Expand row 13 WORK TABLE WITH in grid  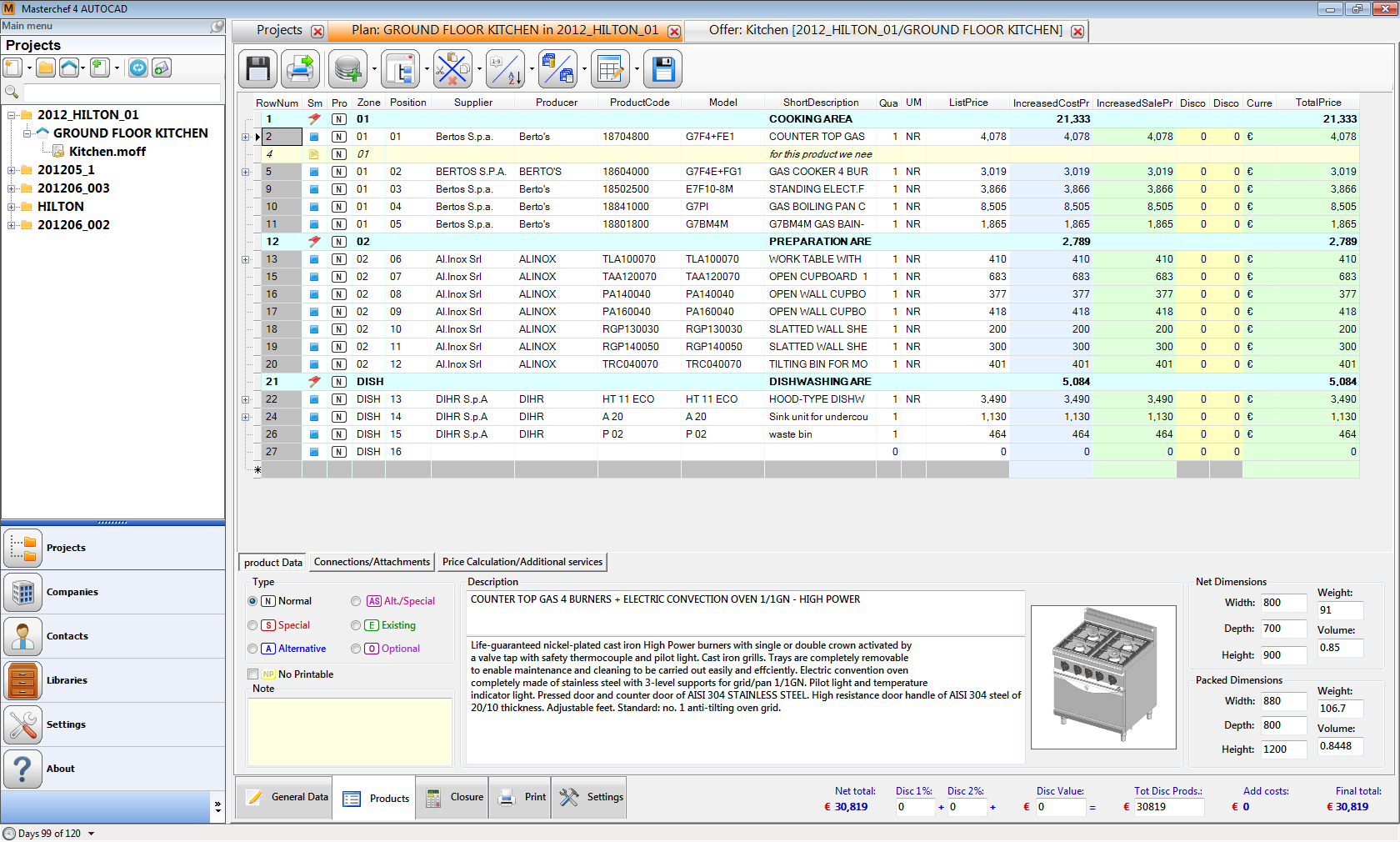245,259
